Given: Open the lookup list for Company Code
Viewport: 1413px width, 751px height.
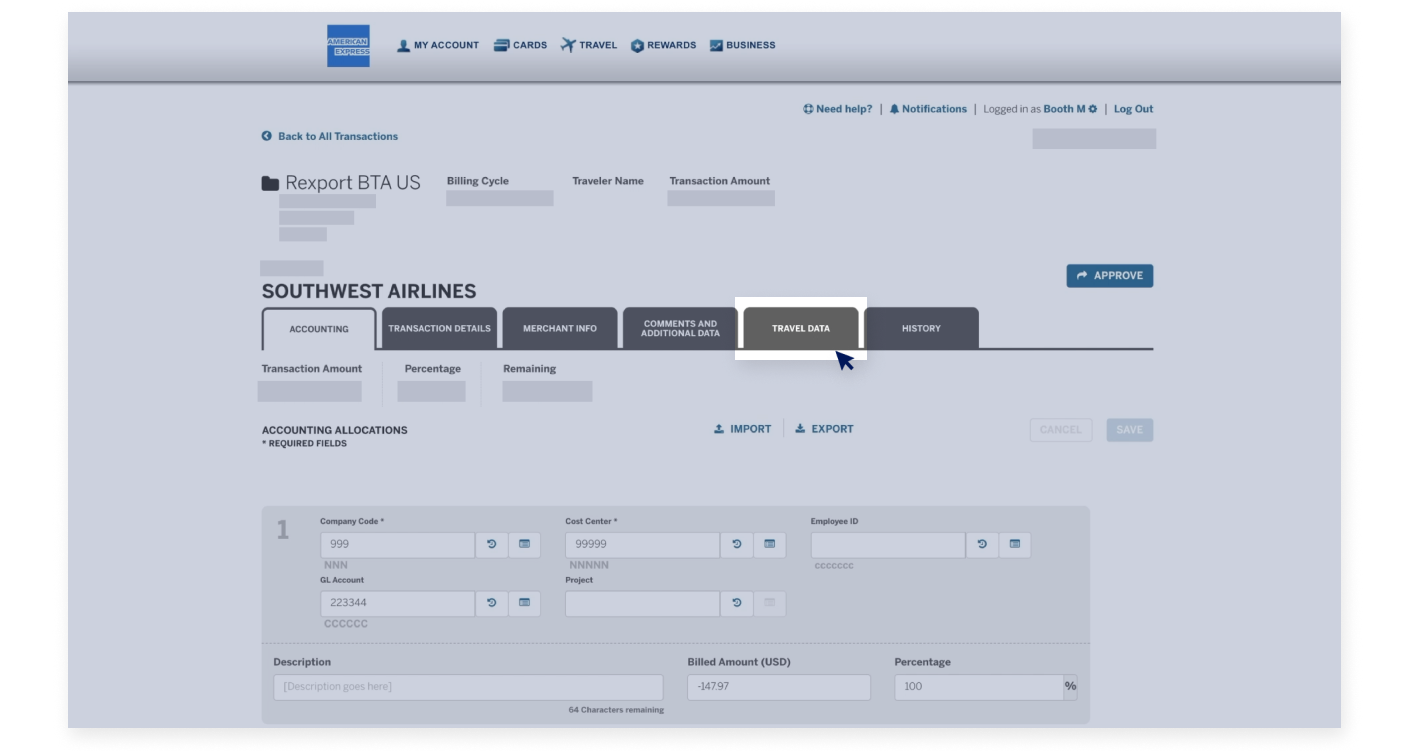Looking at the screenshot, I should click(524, 544).
